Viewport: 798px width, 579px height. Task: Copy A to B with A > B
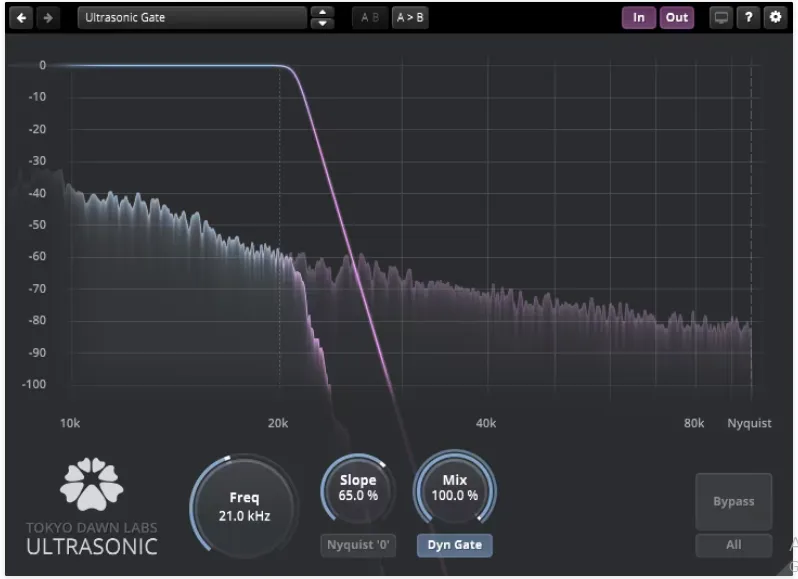pos(410,18)
